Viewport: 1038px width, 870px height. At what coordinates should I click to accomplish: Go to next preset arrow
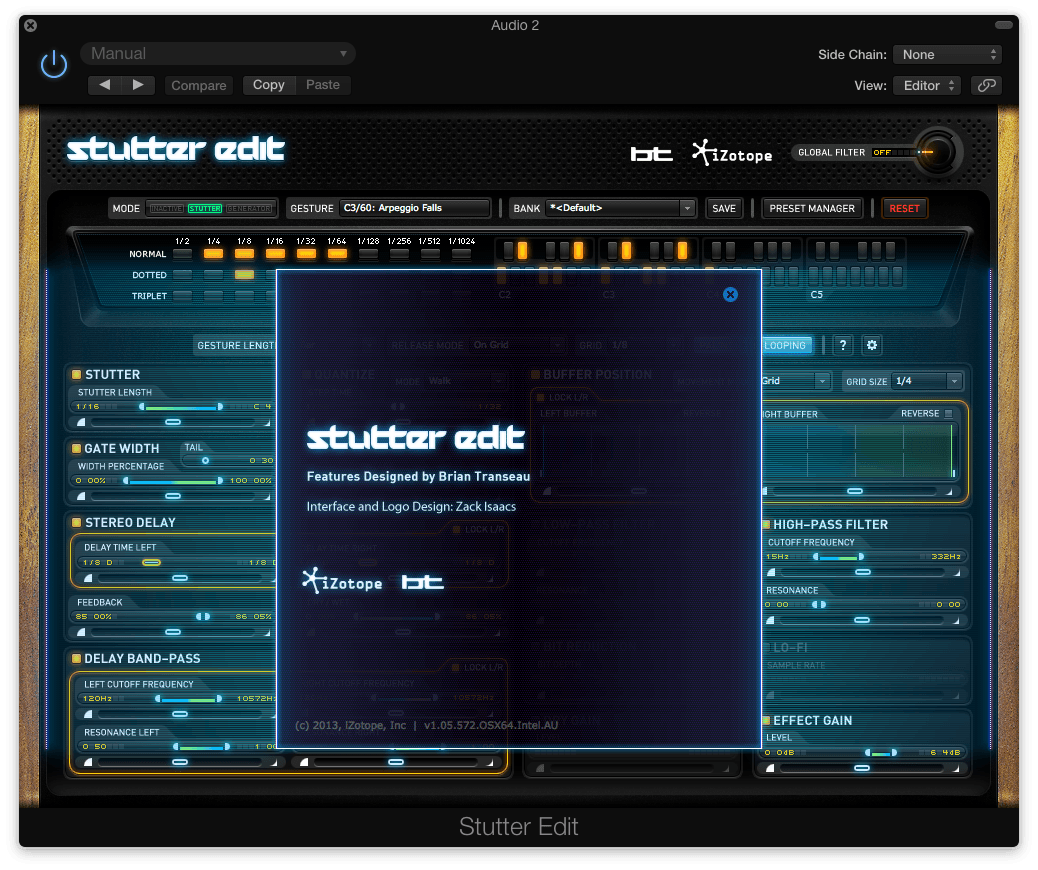tap(138, 85)
